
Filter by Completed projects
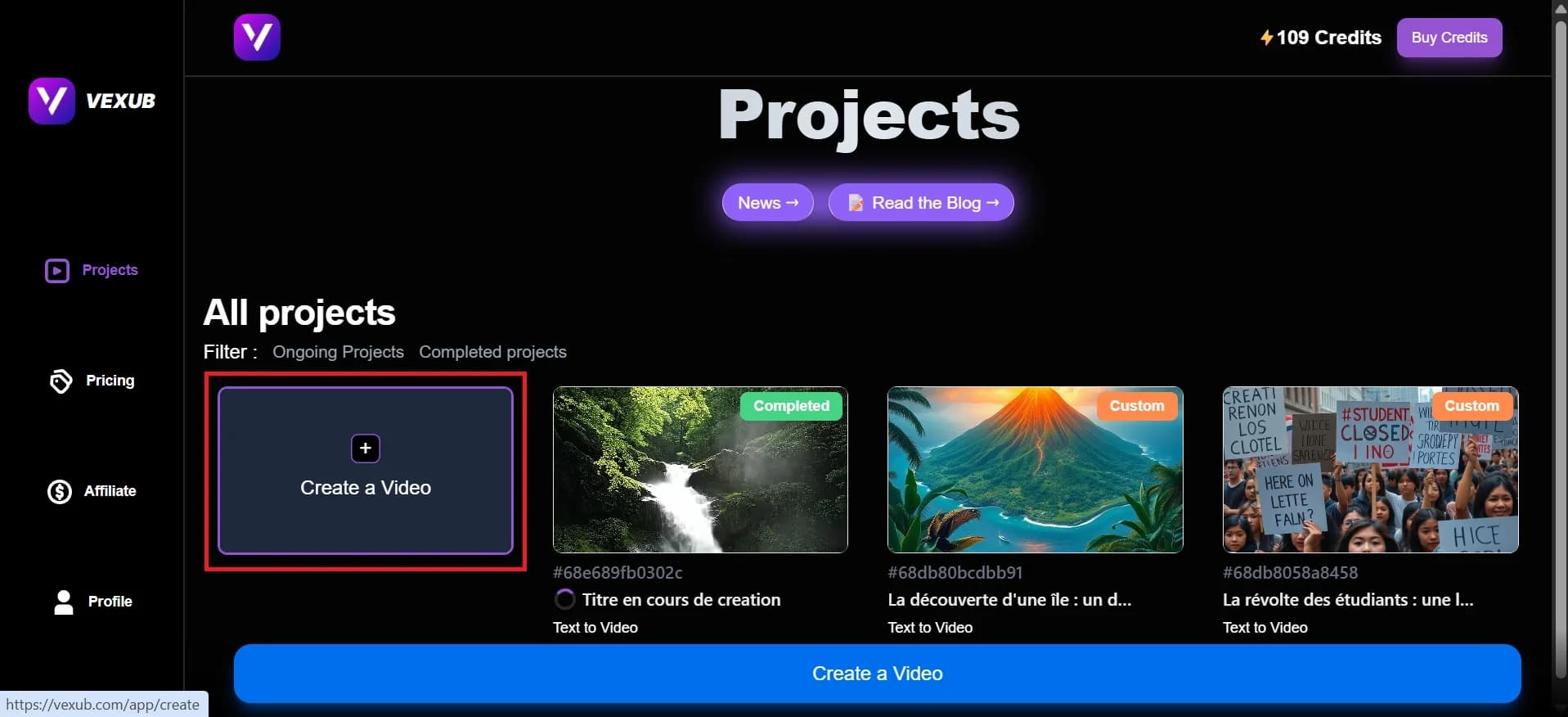(492, 352)
